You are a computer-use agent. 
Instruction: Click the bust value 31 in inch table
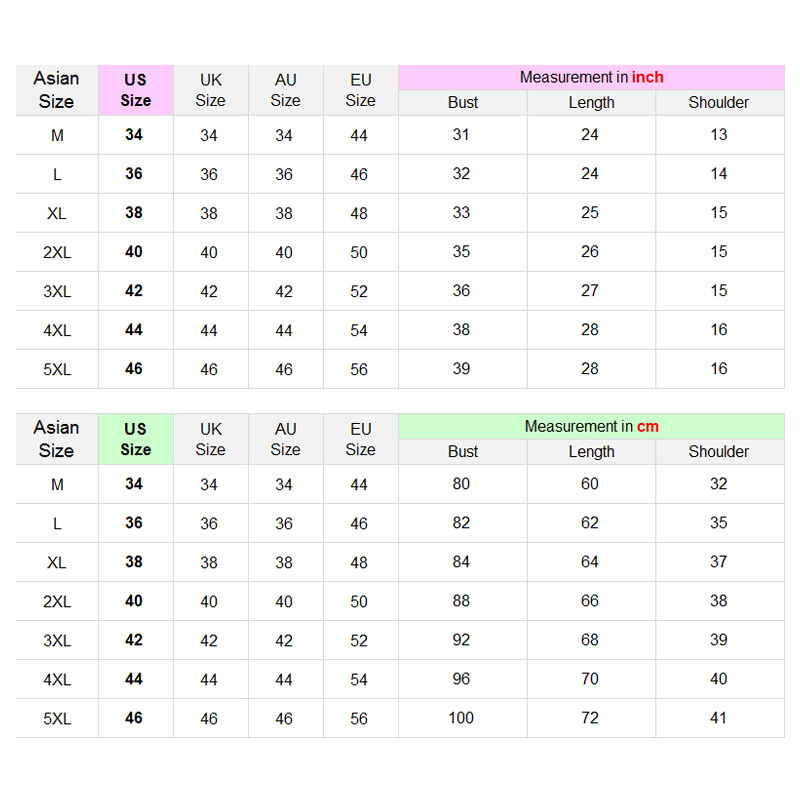pyautogui.click(x=461, y=135)
